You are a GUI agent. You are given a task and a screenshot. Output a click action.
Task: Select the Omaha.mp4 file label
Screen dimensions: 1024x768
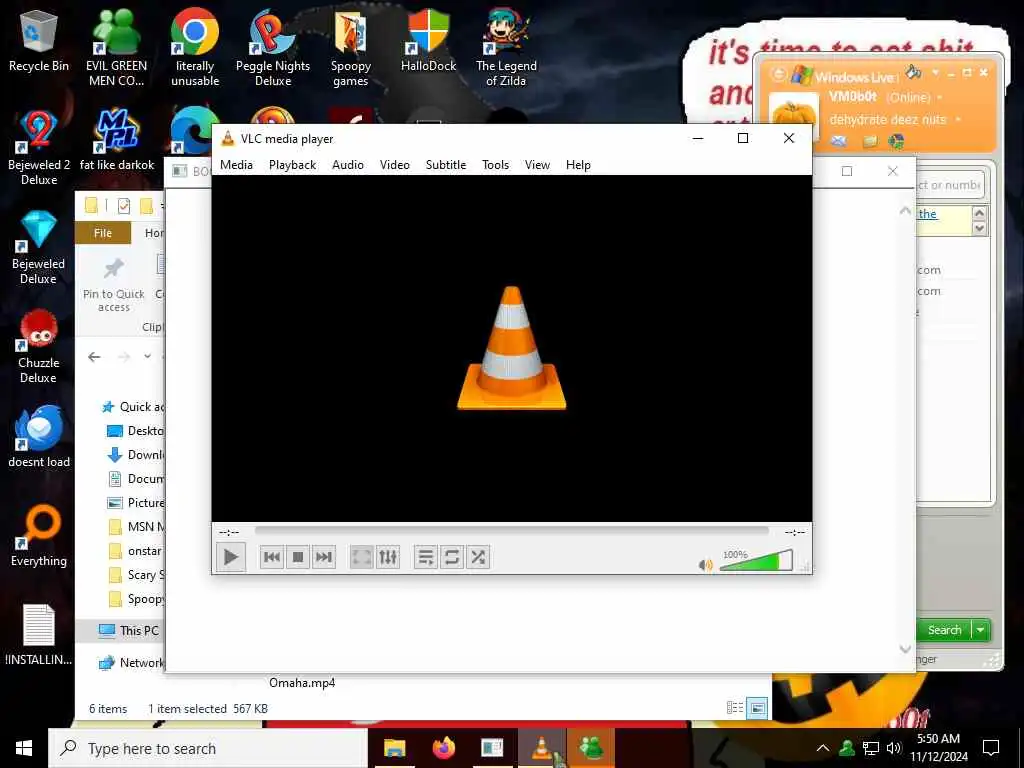(302, 683)
